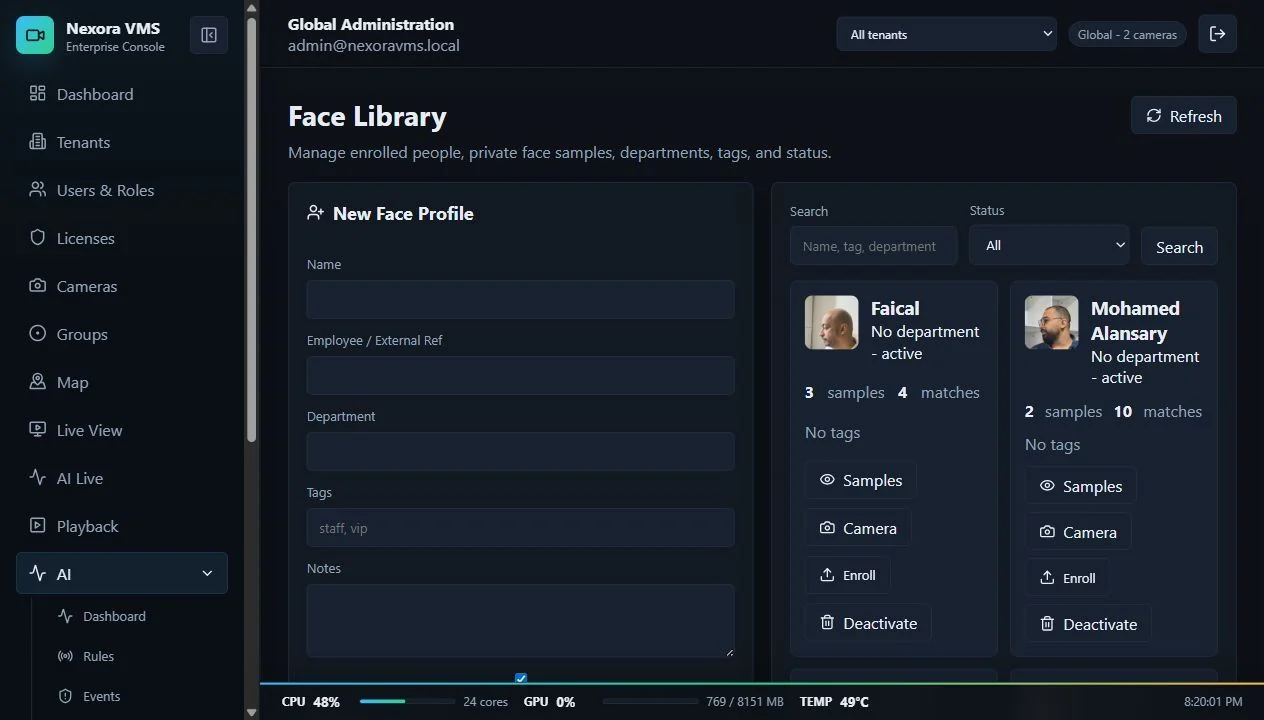The width and height of the screenshot is (1264, 720).
Task: Open the Events submenu item
Action: [x=138, y=696]
